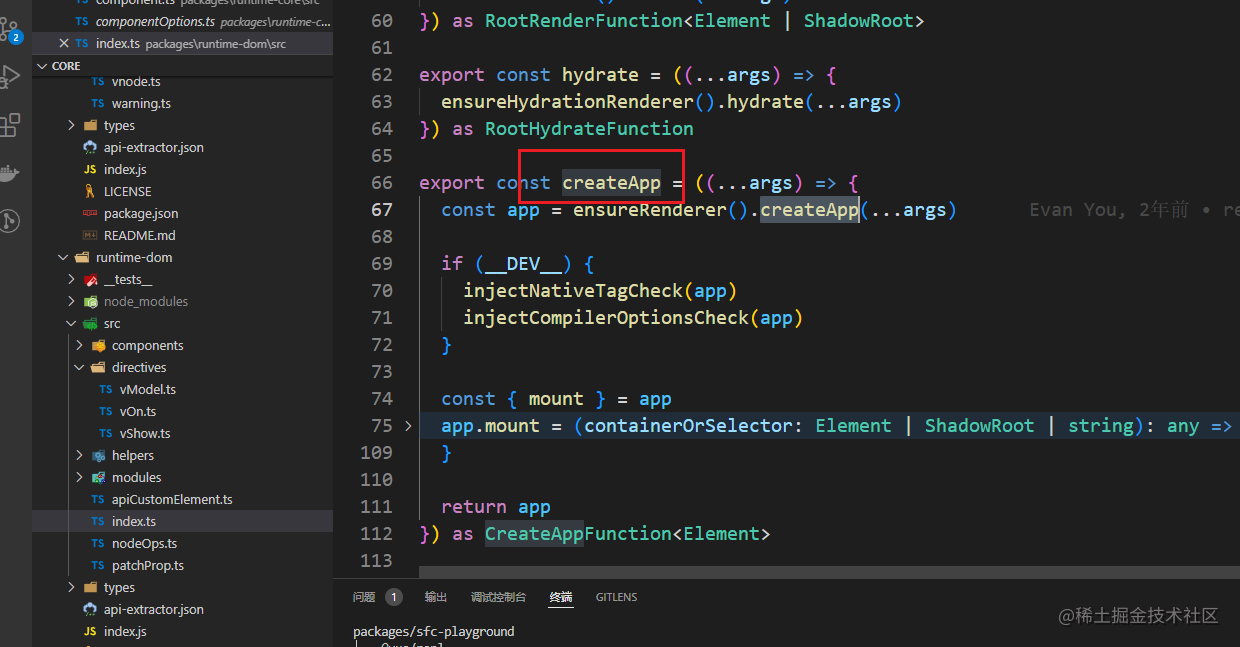Viewport: 1240px width, 647px height.
Task: Open README.md file
Action: click(x=139, y=236)
